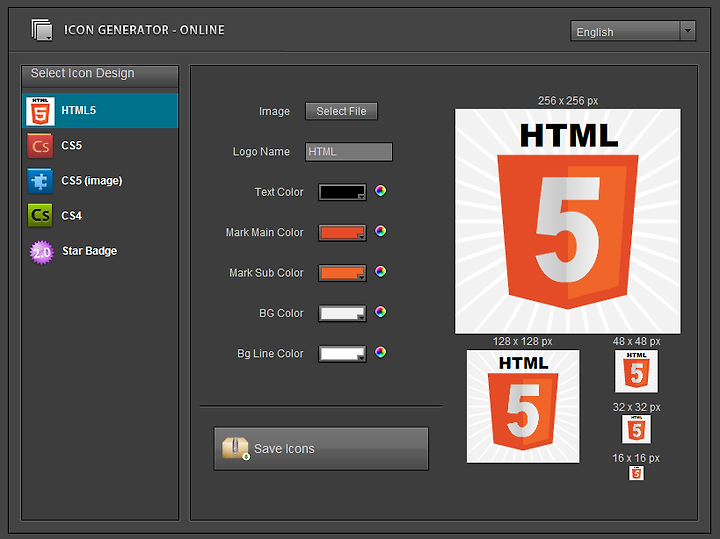Screen dimensions: 720x539
Task: Click the Logo Name label
Action: [261, 152]
